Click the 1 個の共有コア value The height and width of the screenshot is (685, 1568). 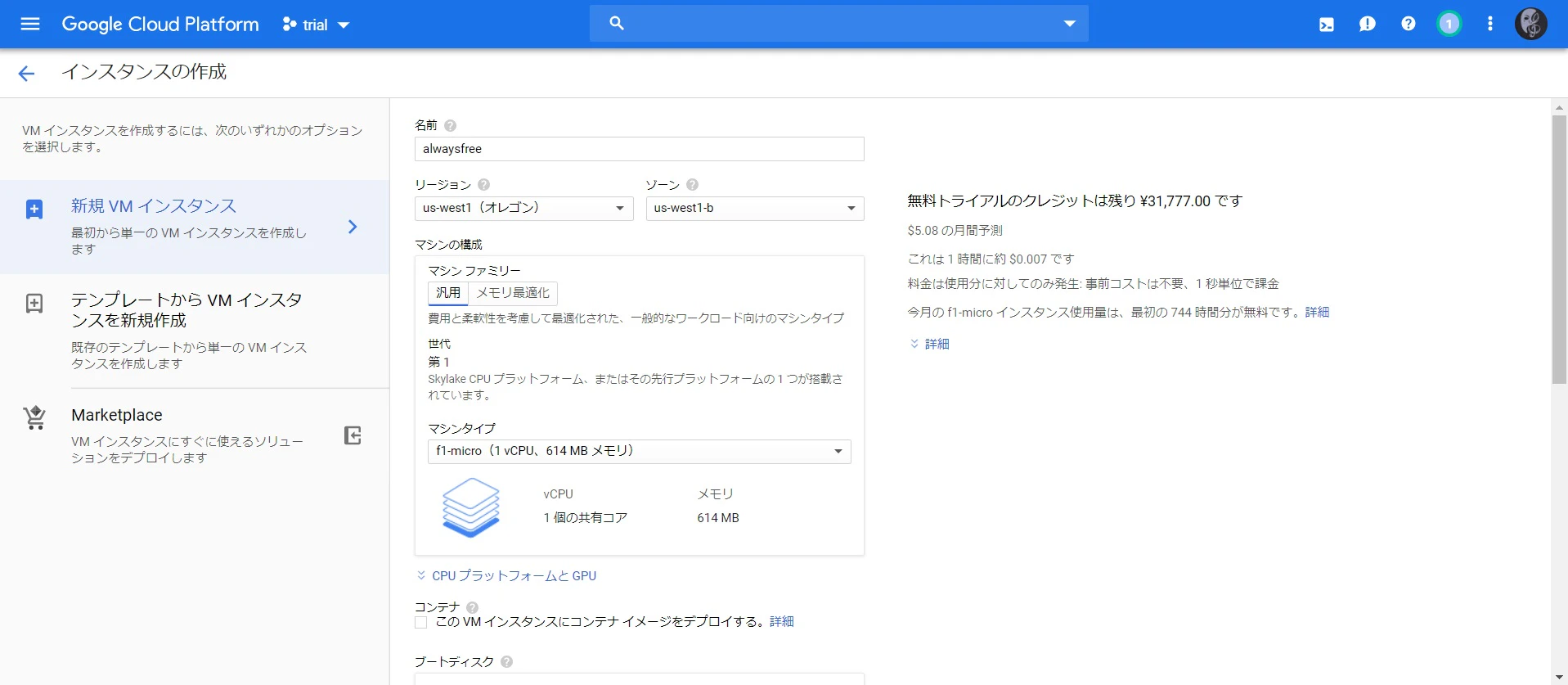(586, 518)
